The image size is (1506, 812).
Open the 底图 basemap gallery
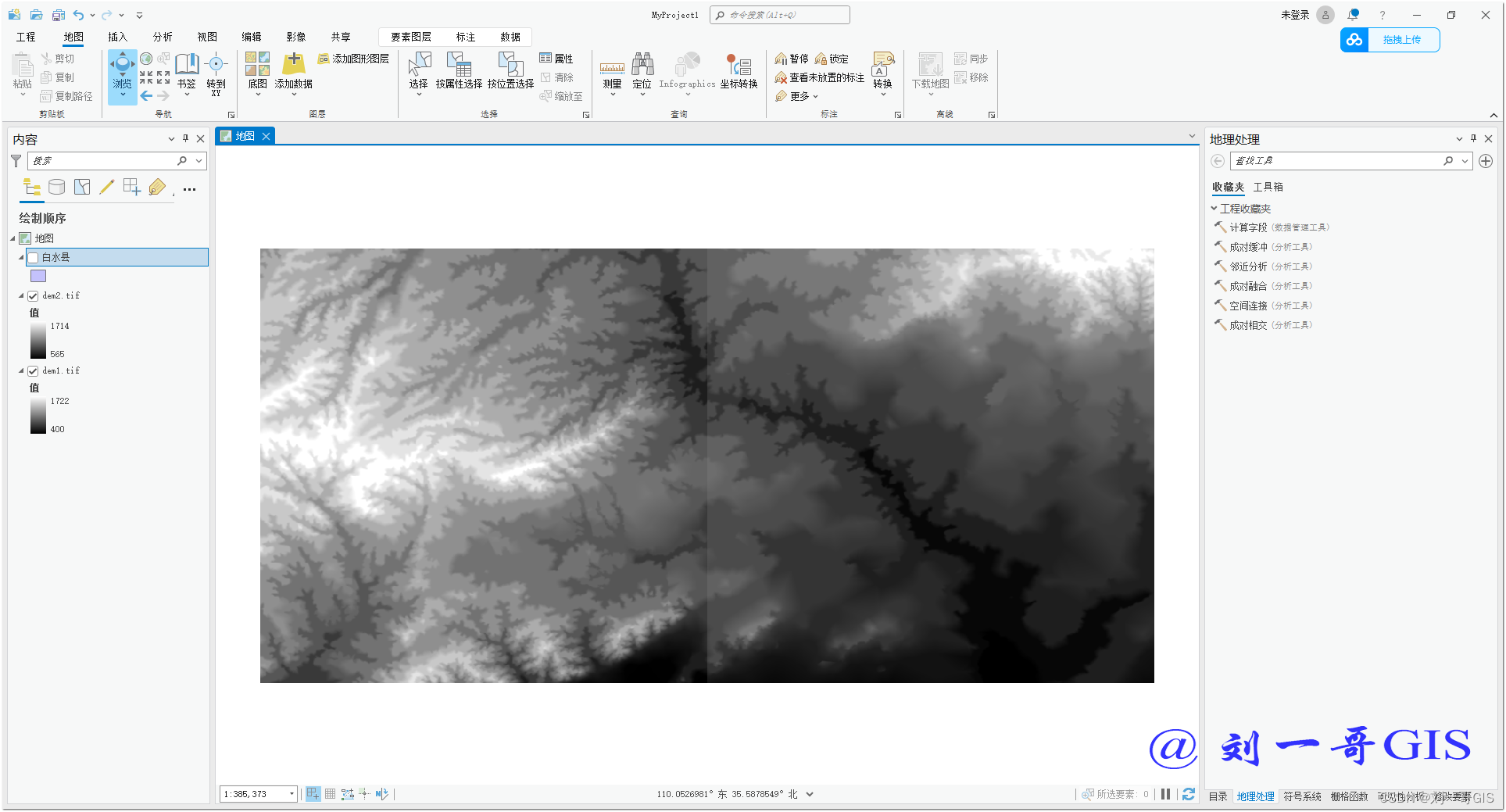257,73
